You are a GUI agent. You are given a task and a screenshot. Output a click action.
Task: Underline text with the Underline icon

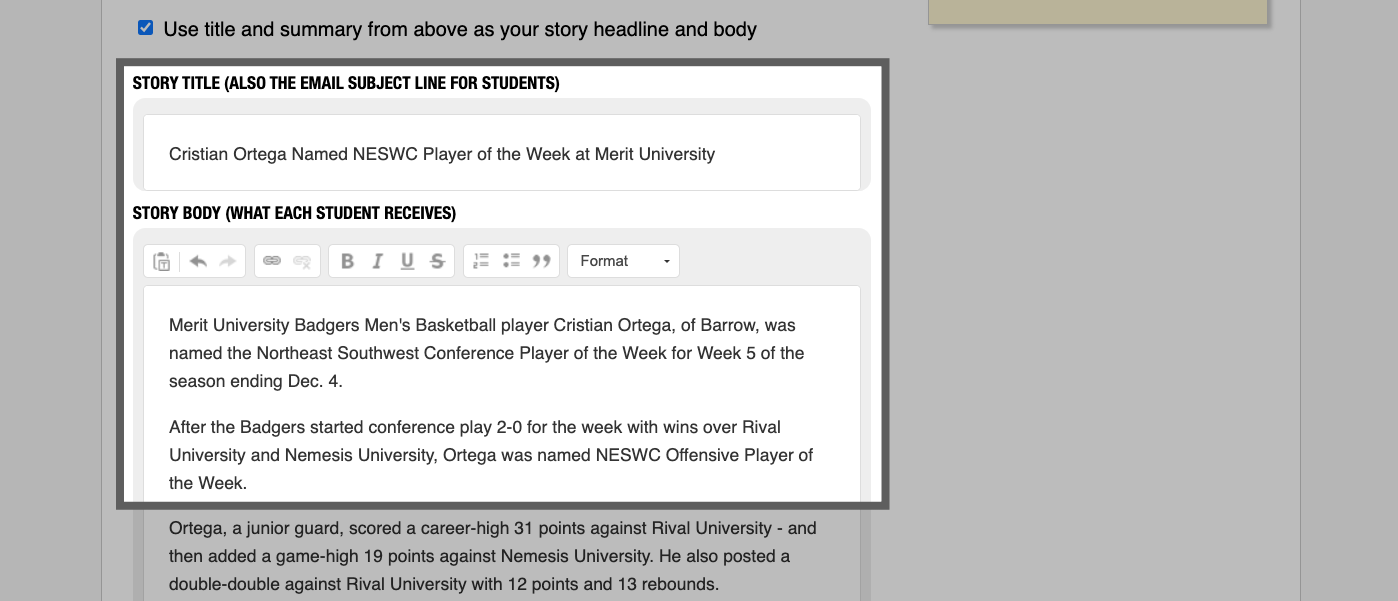(x=407, y=261)
